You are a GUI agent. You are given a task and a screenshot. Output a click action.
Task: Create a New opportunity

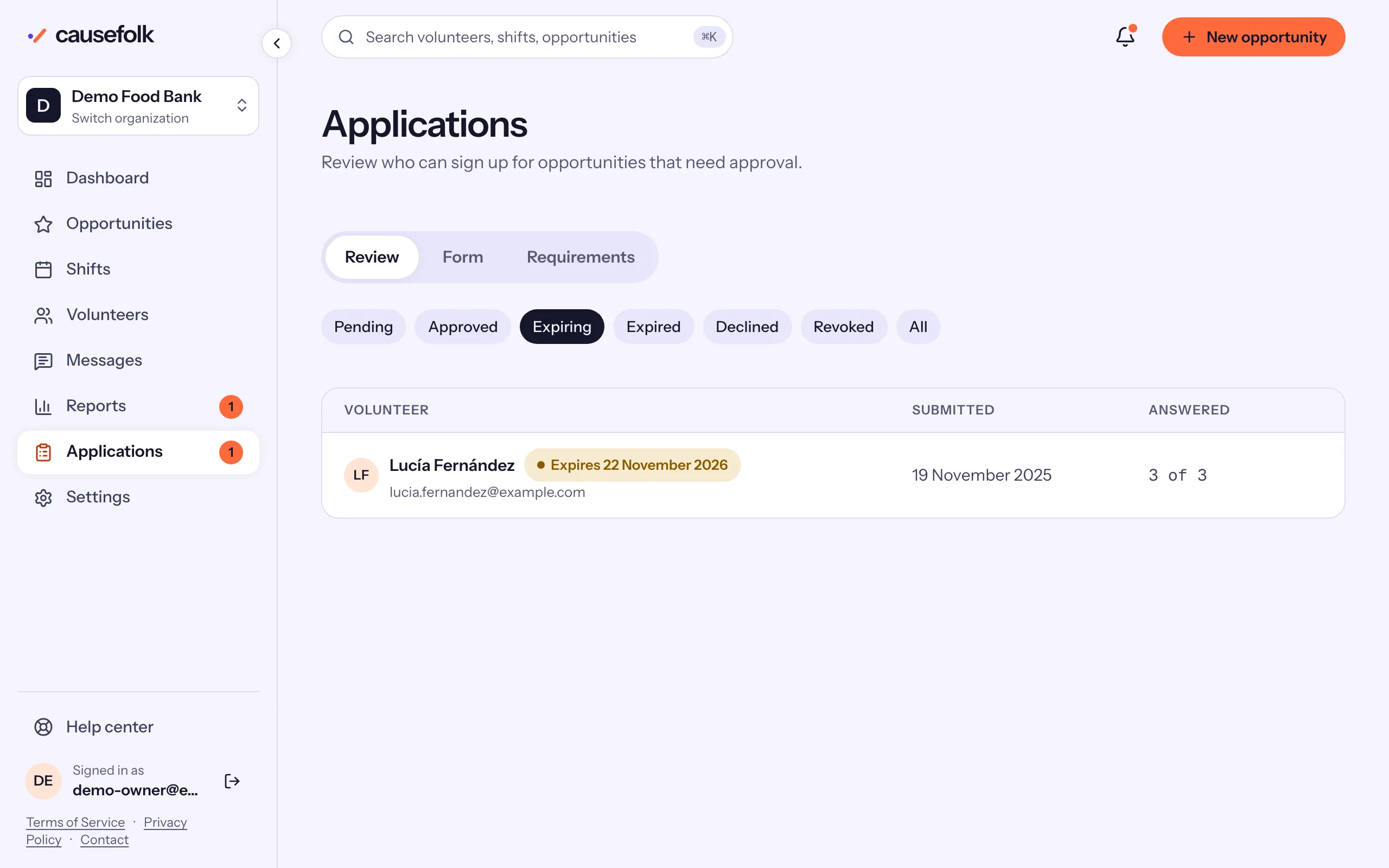(x=1253, y=37)
